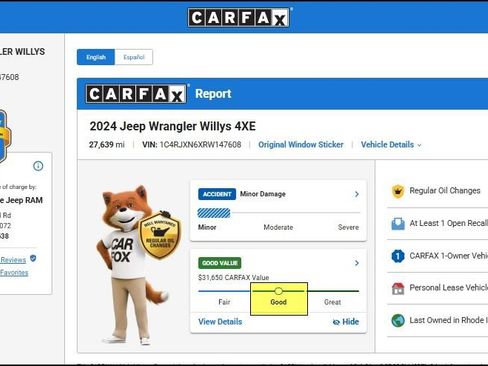Click Last Owned in Rhode Island text
Viewport: 488px width, 366px height.
pyautogui.click(x=449, y=320)
